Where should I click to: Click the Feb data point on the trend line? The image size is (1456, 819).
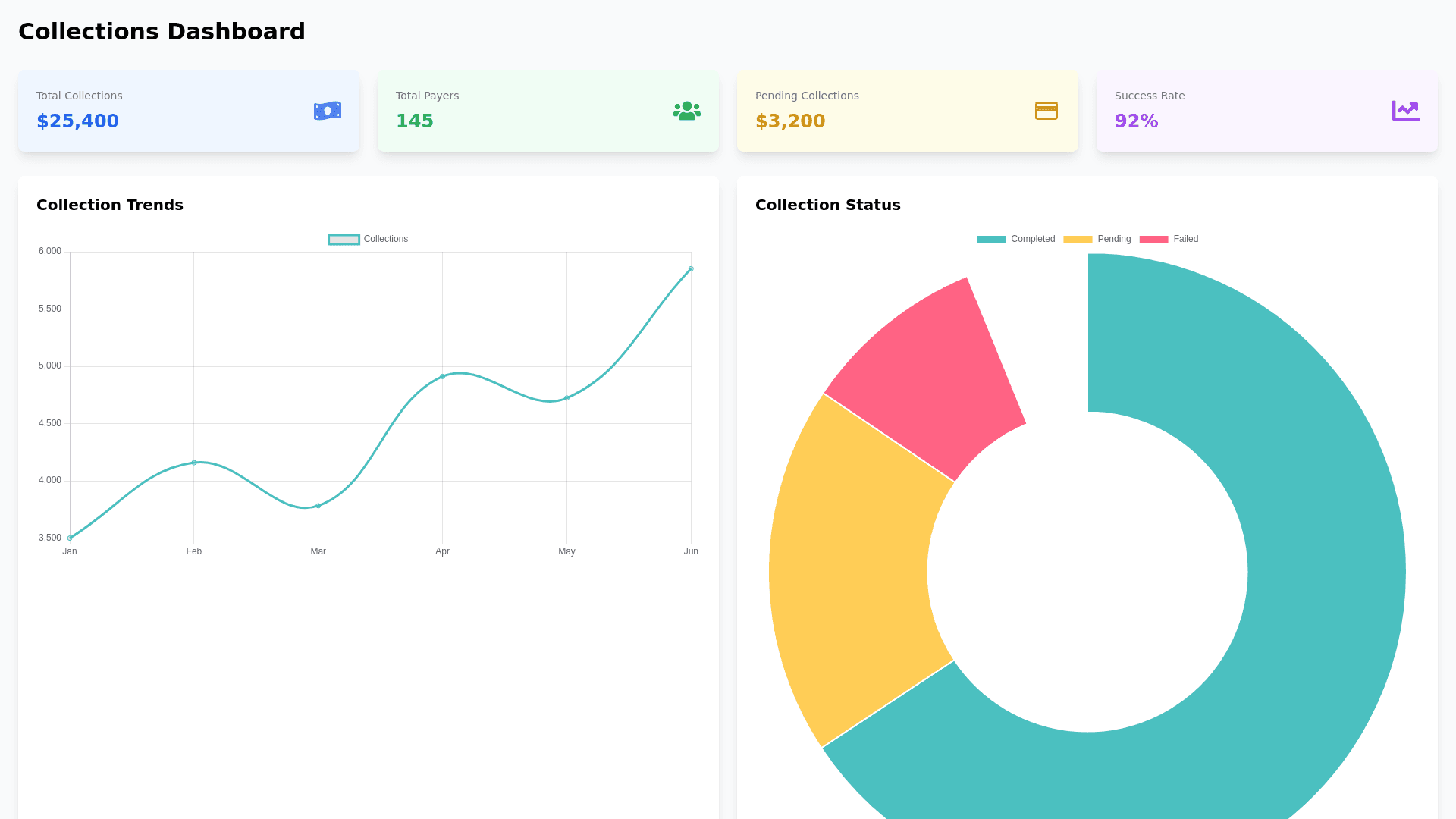[194, 463]
